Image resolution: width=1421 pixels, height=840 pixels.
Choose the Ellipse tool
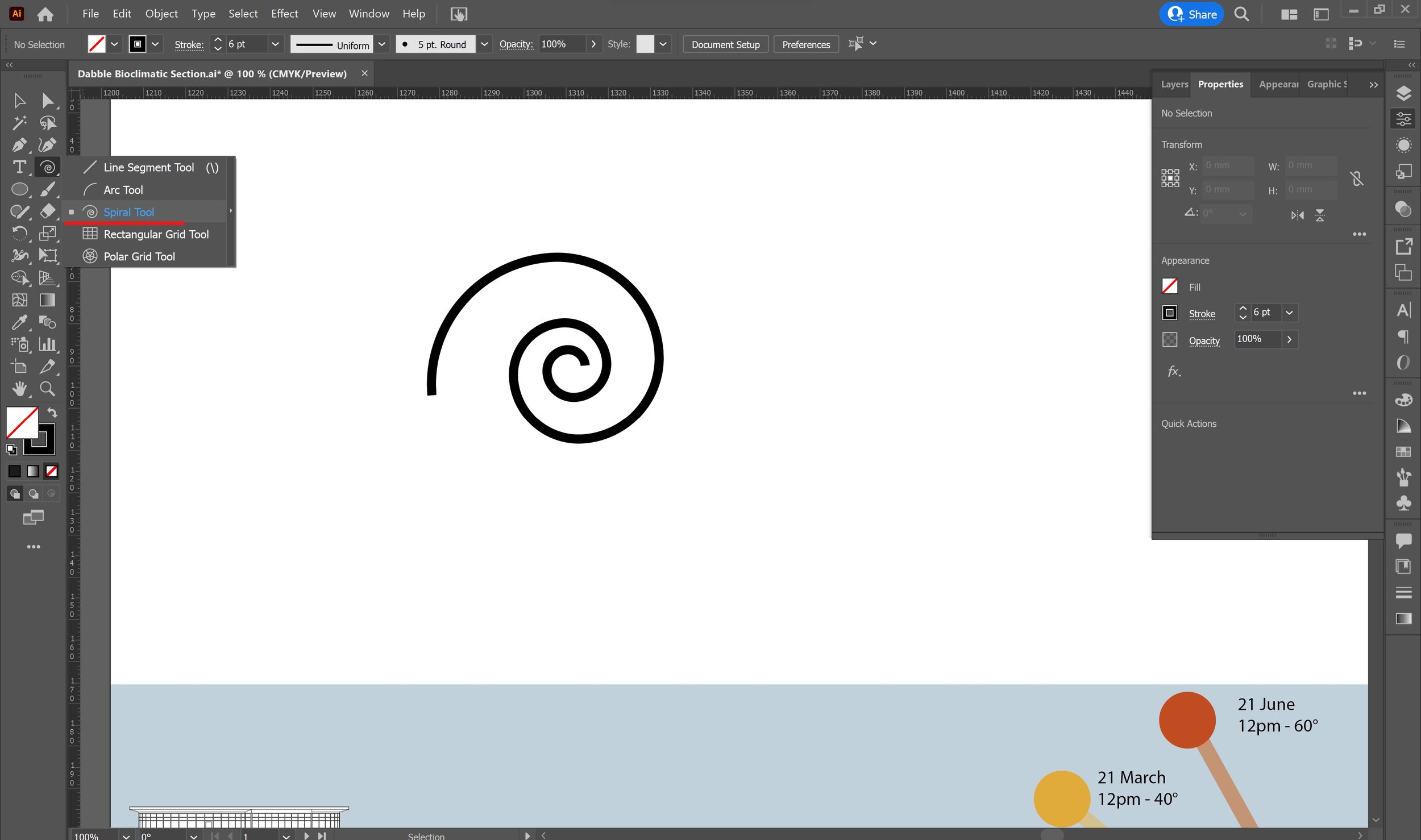point(19,189)
